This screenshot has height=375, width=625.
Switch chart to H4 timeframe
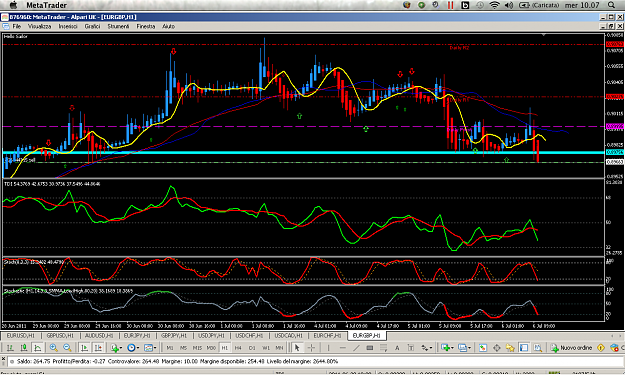(x=238, y=348)
